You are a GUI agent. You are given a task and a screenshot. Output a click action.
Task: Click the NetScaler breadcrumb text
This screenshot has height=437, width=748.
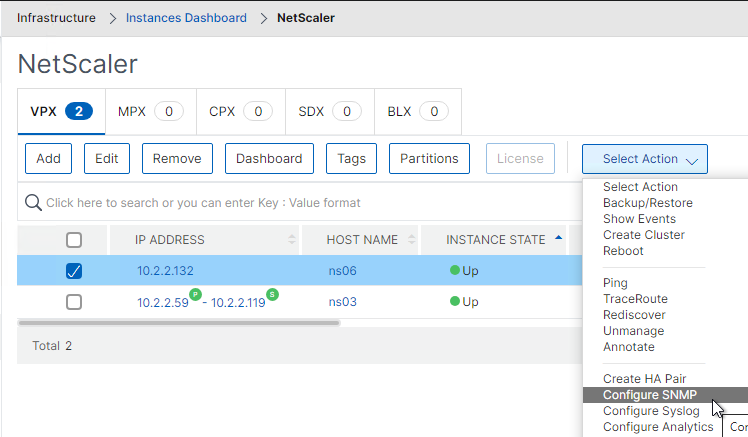pyautogui.click(x=306, y=18)
